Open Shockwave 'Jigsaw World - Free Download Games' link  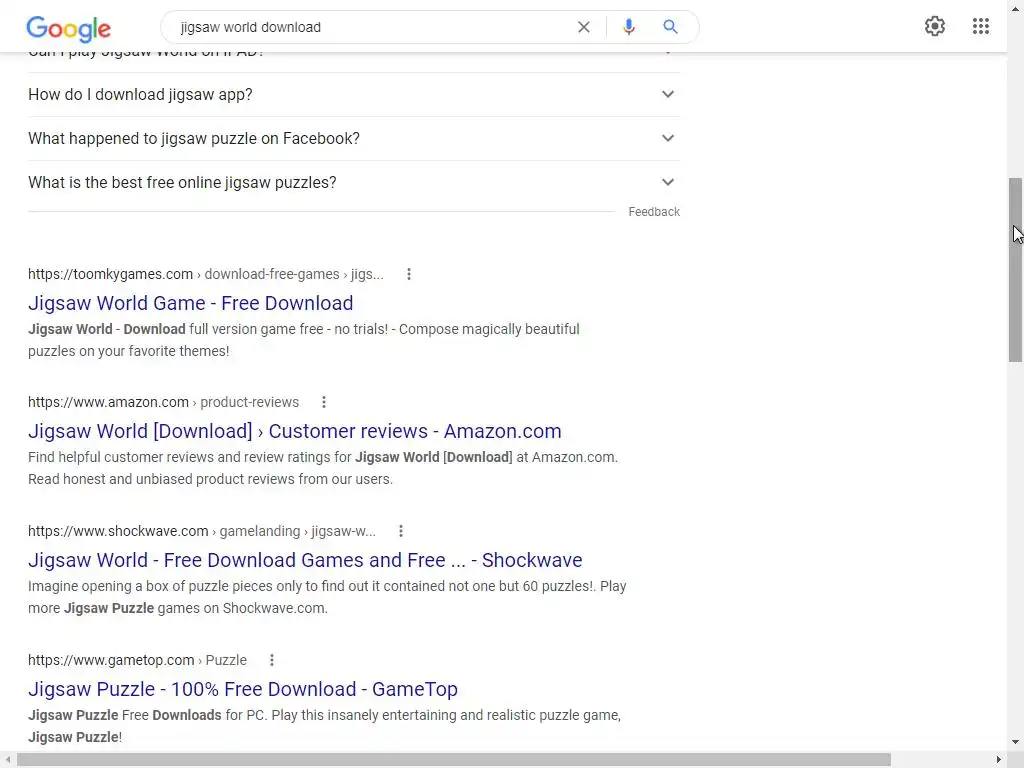coord(305,560)
